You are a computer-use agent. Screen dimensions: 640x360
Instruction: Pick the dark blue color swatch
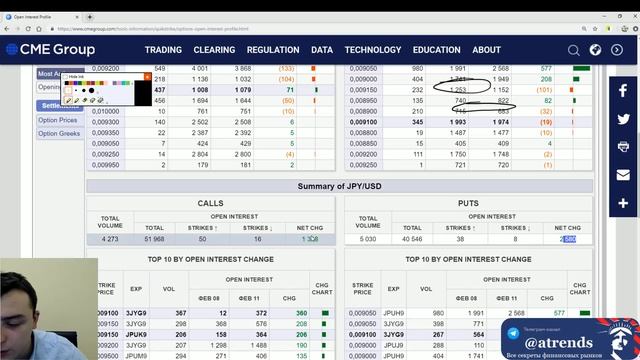[76, 83]
